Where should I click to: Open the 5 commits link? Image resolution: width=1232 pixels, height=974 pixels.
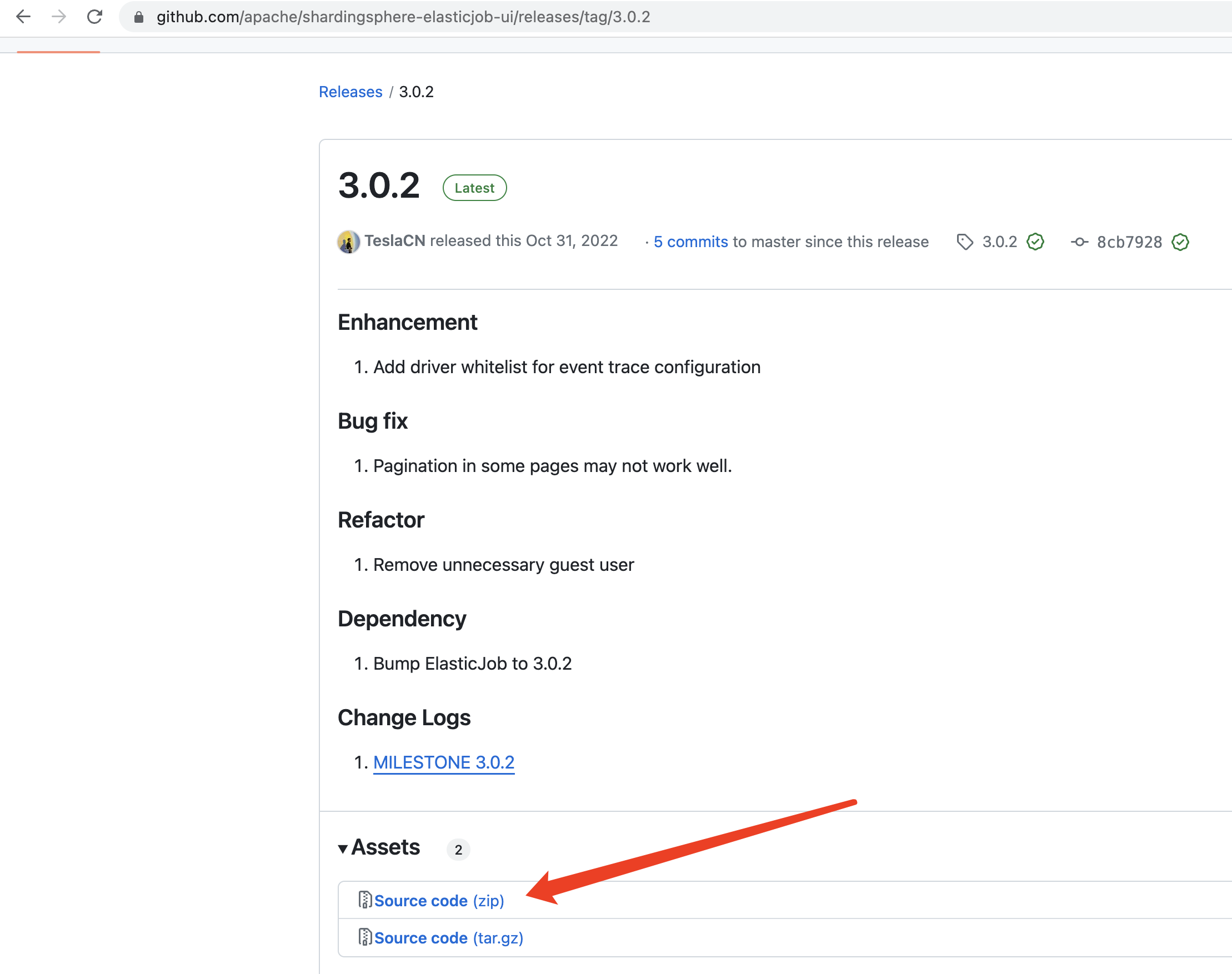coord(691,242)
